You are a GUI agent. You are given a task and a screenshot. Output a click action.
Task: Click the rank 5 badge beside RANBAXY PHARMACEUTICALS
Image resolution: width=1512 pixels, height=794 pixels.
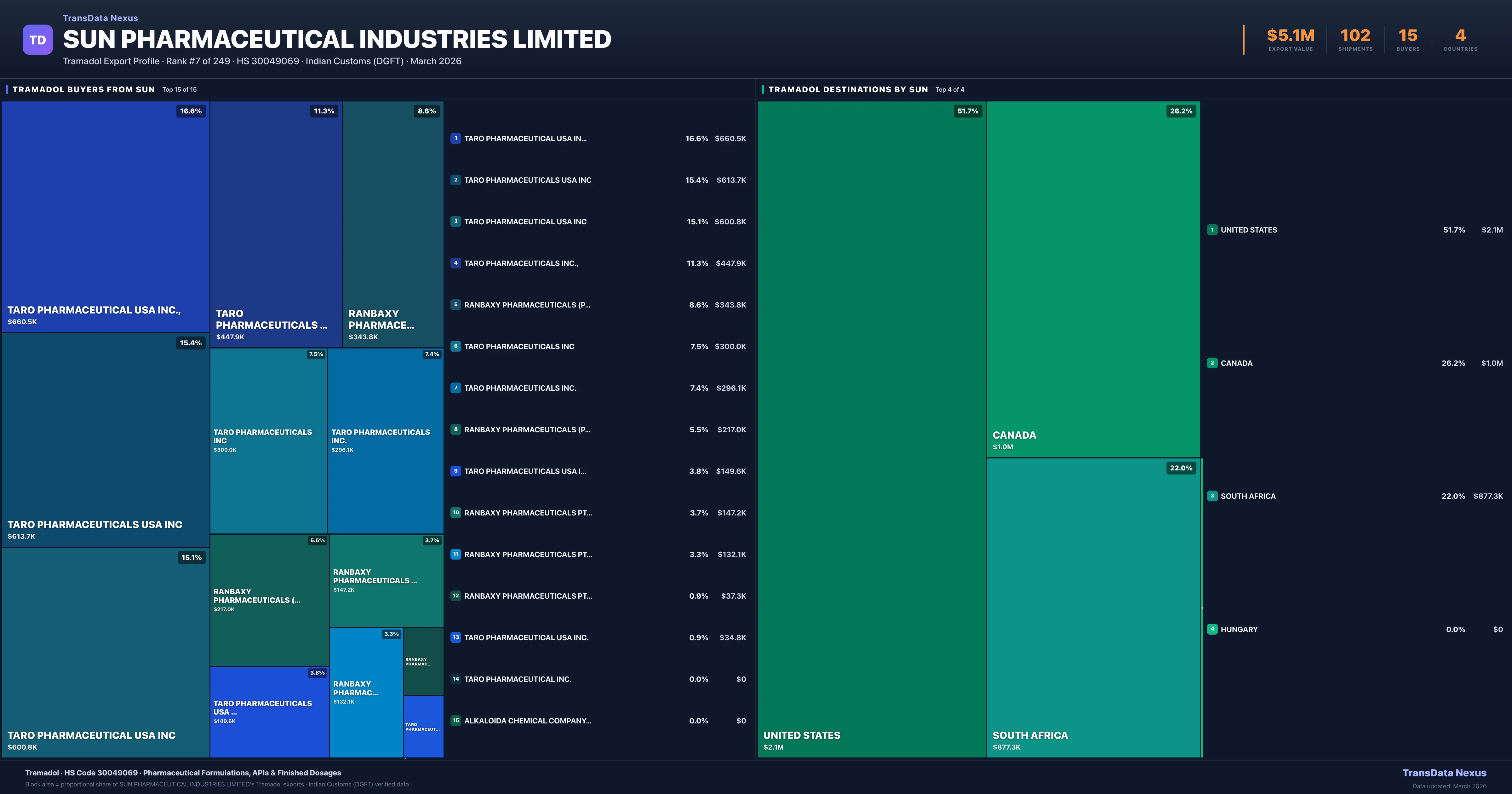tap(456, 305)
